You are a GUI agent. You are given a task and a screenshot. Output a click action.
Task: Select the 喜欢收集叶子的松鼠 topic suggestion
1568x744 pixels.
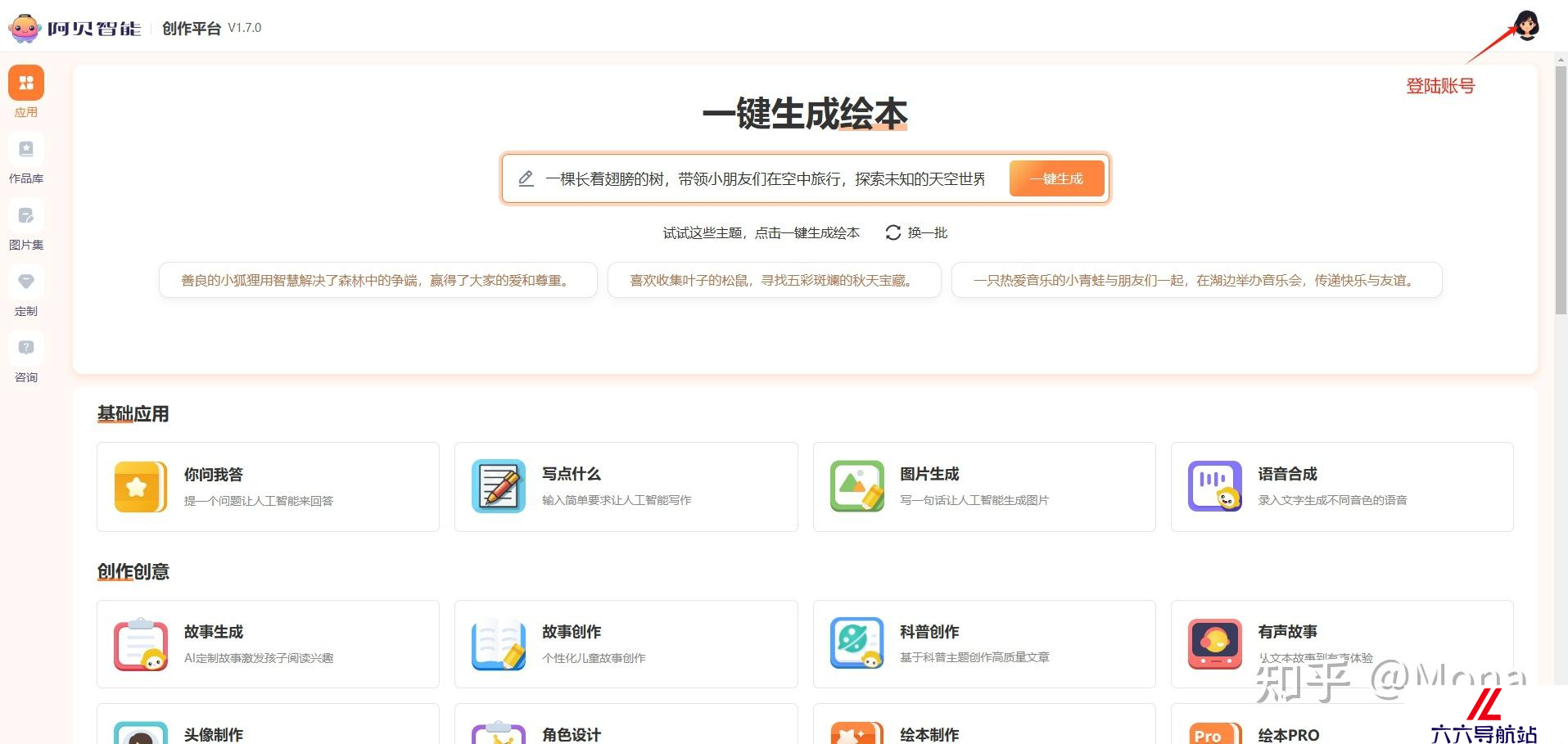coord(774,280)
